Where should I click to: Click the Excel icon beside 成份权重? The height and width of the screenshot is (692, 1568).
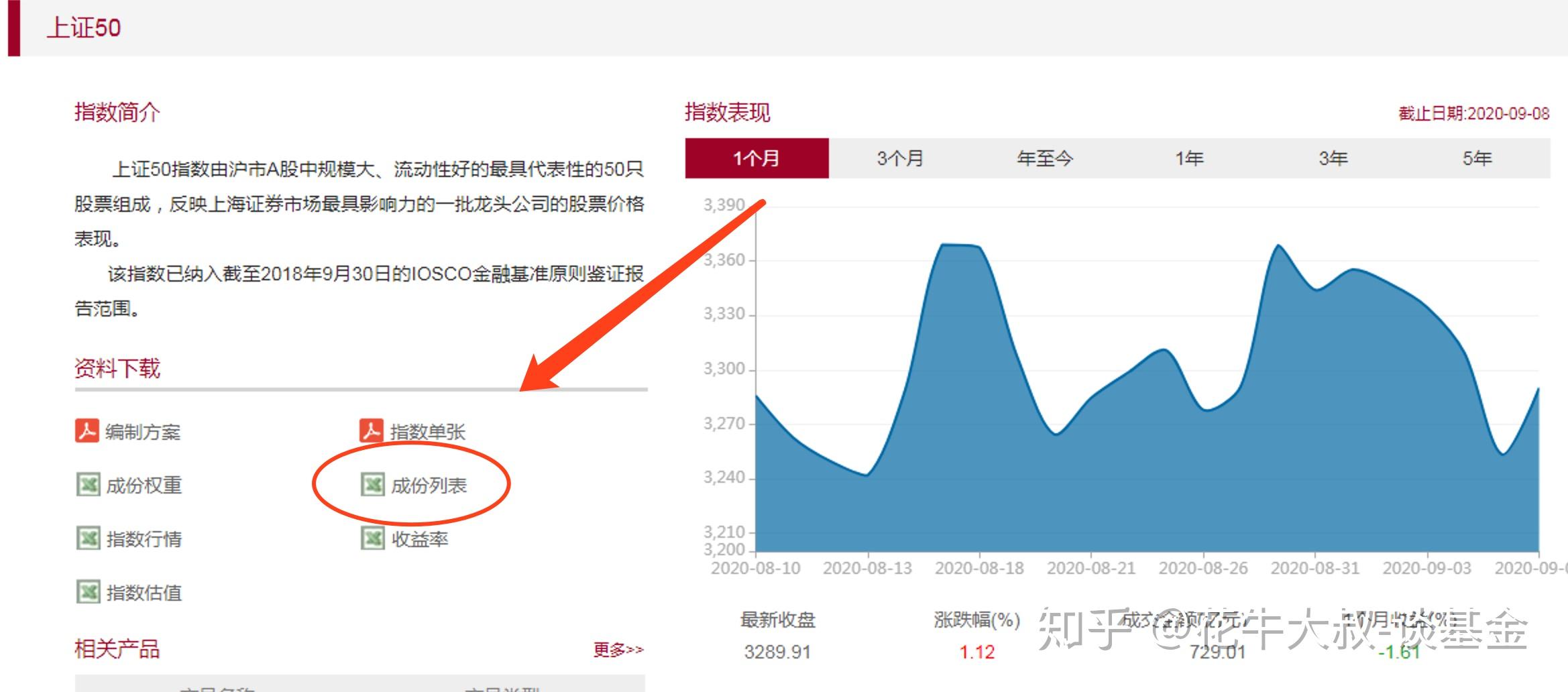click(x=88, y=485)
